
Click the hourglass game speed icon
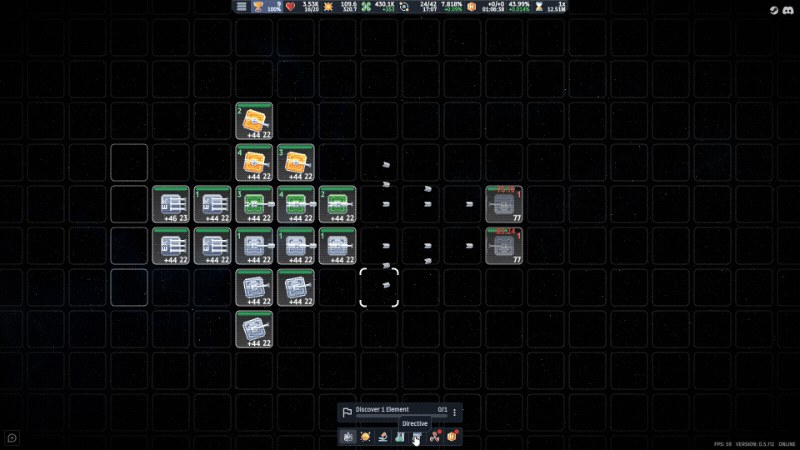[539, 7]
